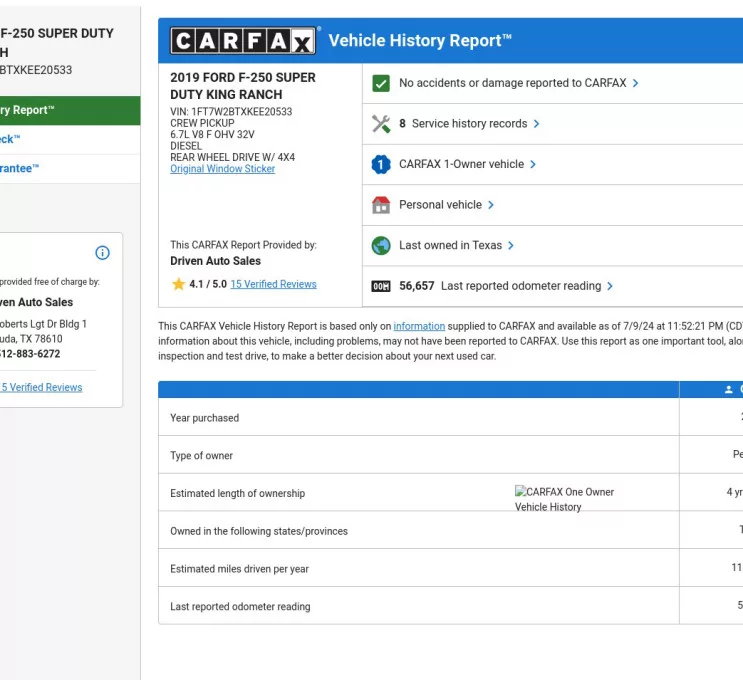Viewport: 743px width, 680px height.
Task: Click 'Vehicle History Report' header title
Action: coord(420,41)
